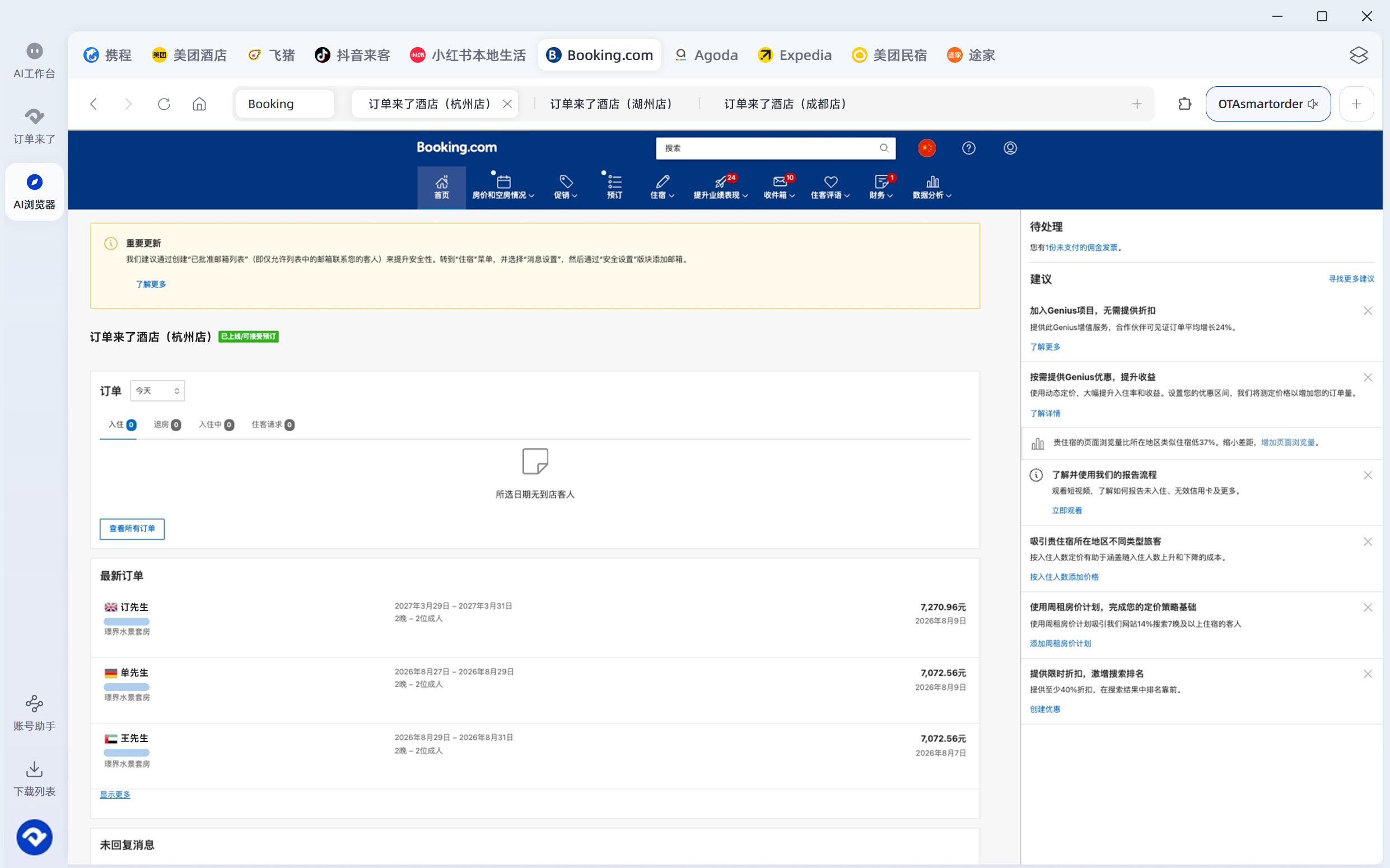Click the 显示更多 link under latest orders
The height and width of the screenshot is (868, 1390).
click(115, 795)
